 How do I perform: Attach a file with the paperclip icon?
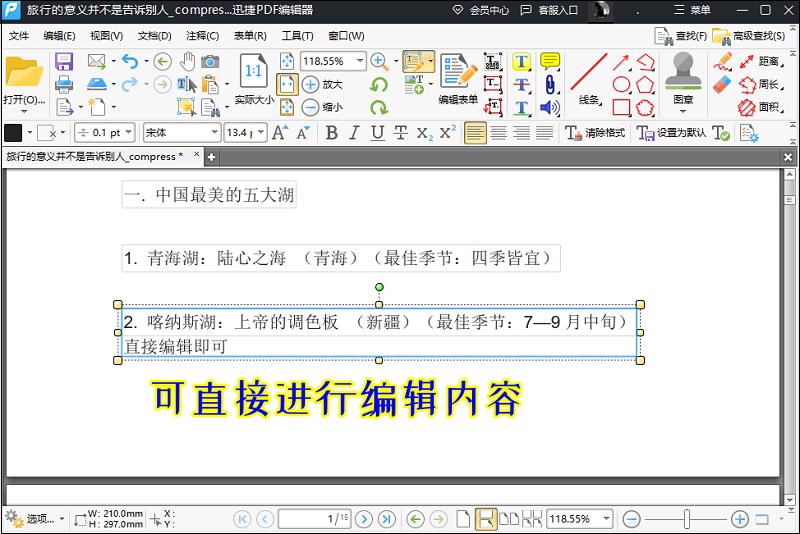click(550, 85)
